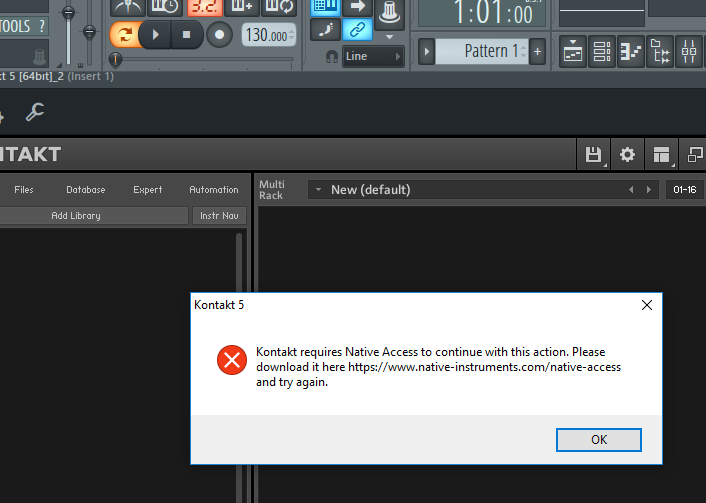Open Kontakt options gear icon
This screenshot has width=706, height=503.
[627, 154]
